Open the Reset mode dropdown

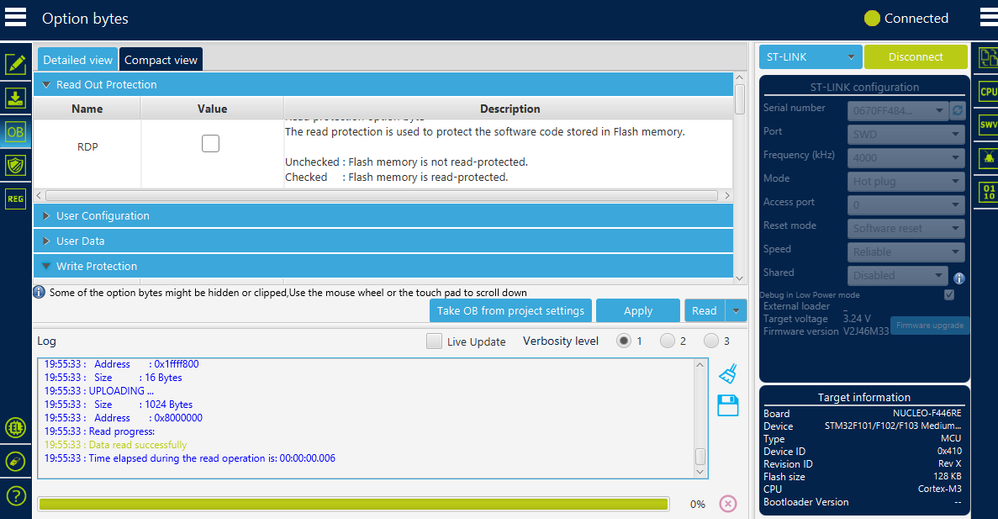906,229
